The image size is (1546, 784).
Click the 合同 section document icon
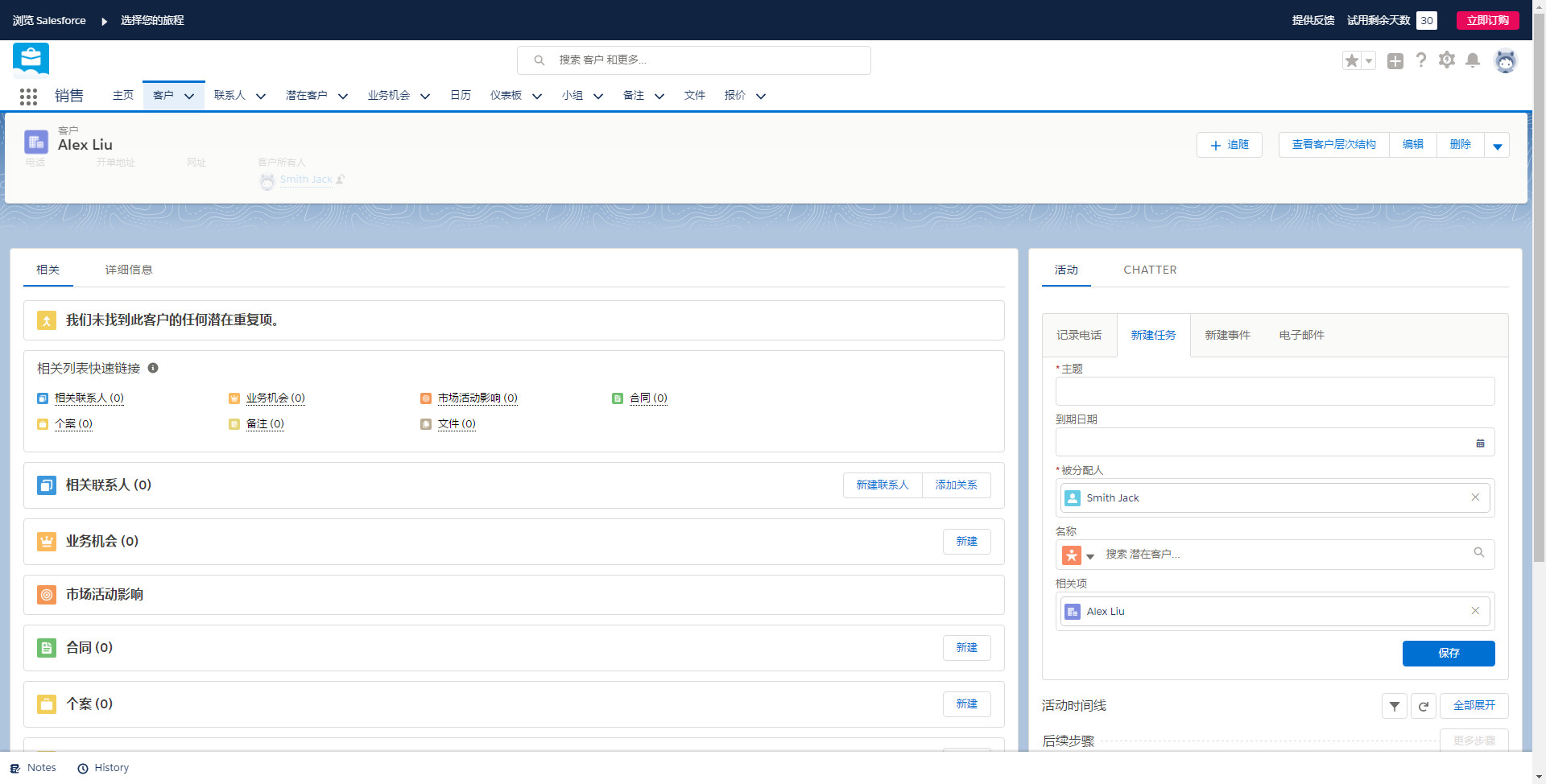47,648
